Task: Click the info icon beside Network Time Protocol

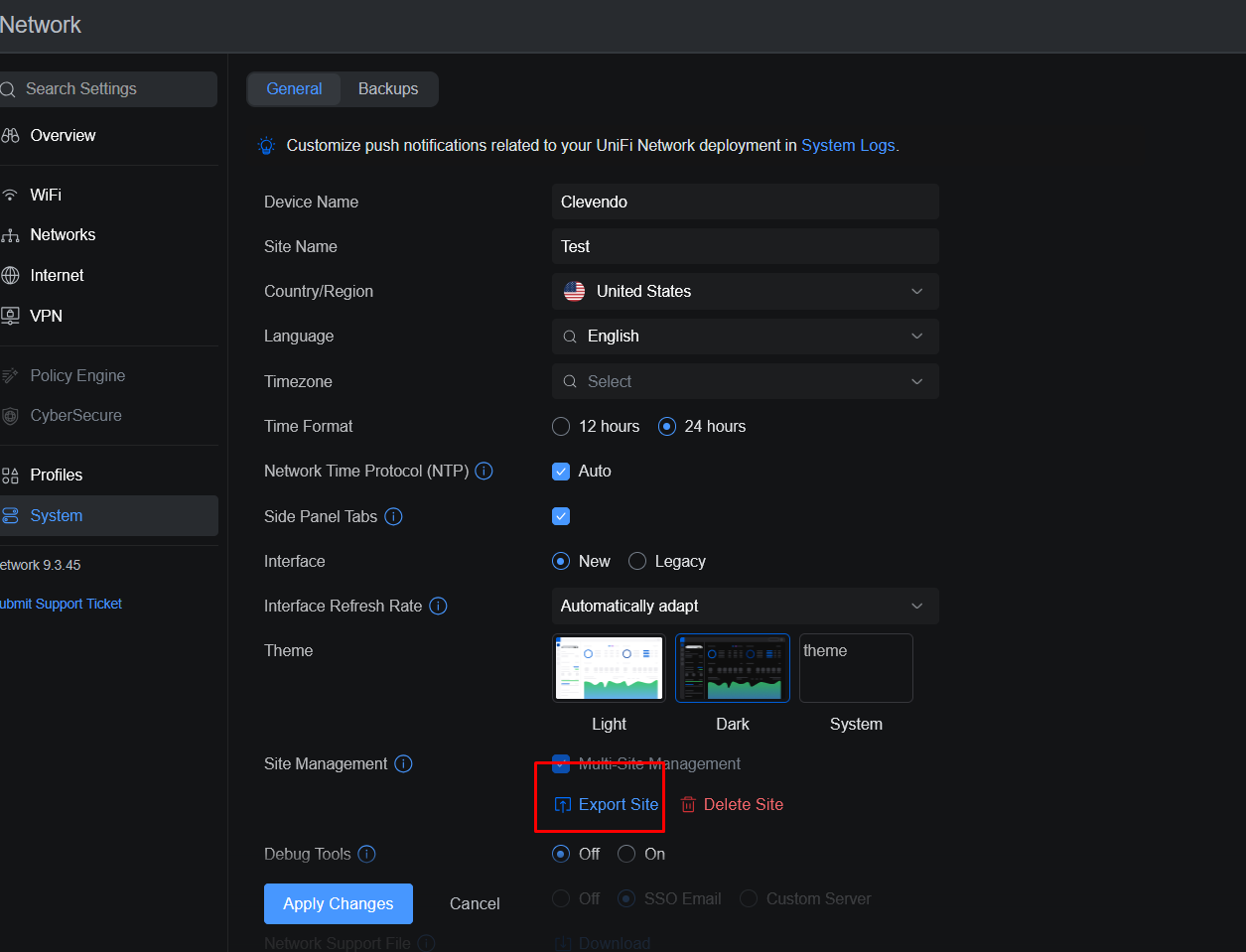Action: [485, 471]
